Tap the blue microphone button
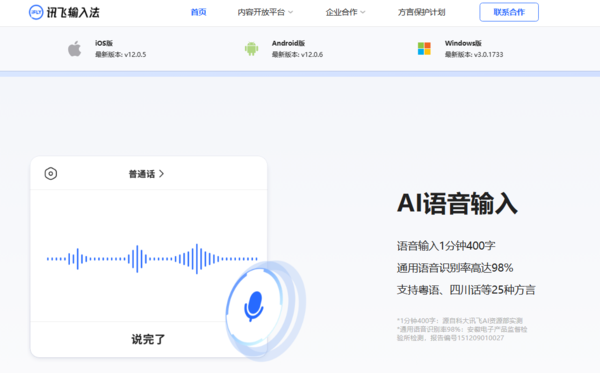Viewport: 600px width, 373px height. [x=254, y=306]
